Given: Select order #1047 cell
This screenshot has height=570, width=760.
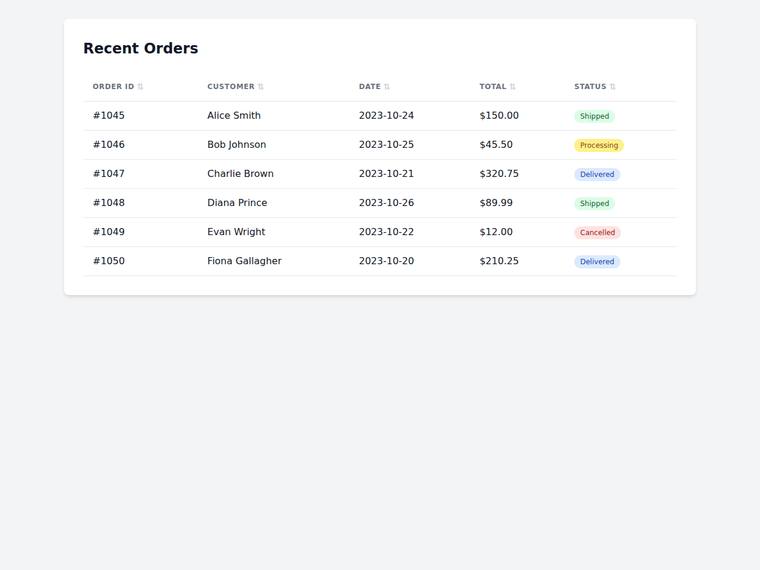Looking at the screenshot, I should click(x=109, y=174).
